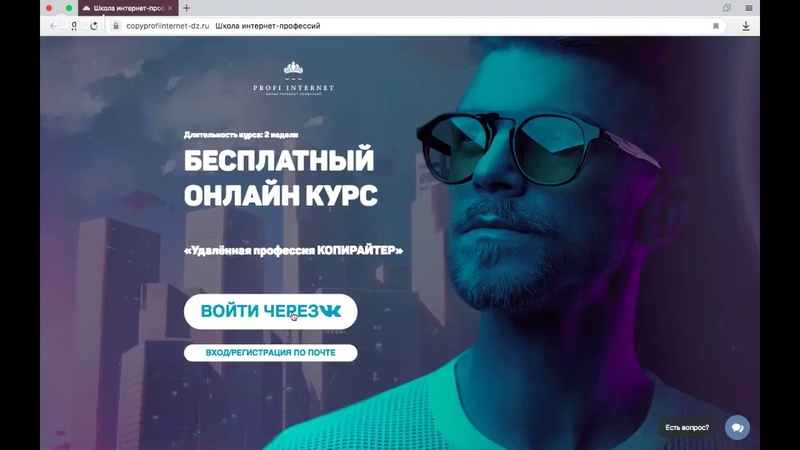The height and width of the screenshot is (450, 800).
Task: Reload the page with the refresh icon
Action: point(94,26)
